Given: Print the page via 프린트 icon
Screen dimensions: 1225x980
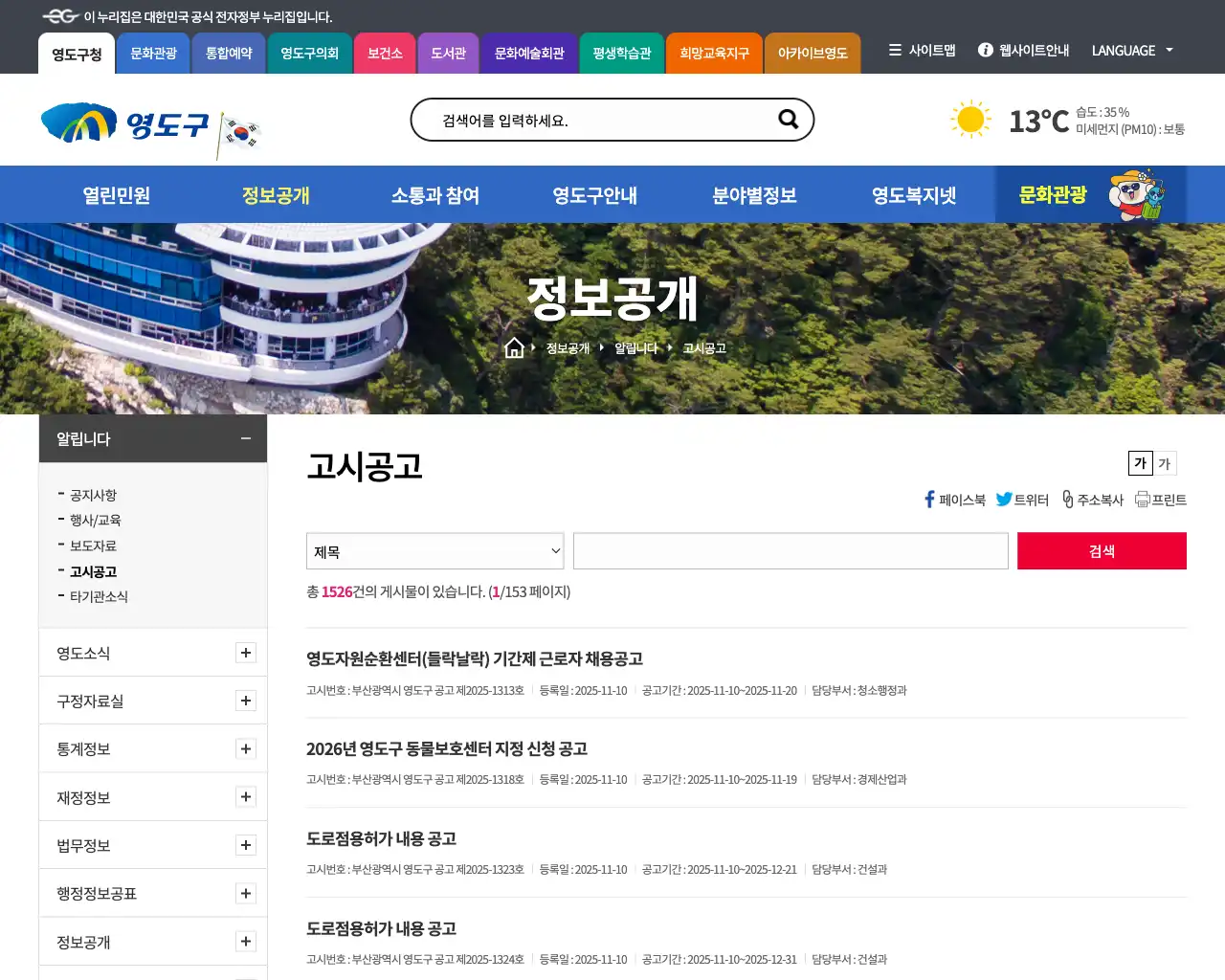Looking at the screenshot, I should point(1143,499).
